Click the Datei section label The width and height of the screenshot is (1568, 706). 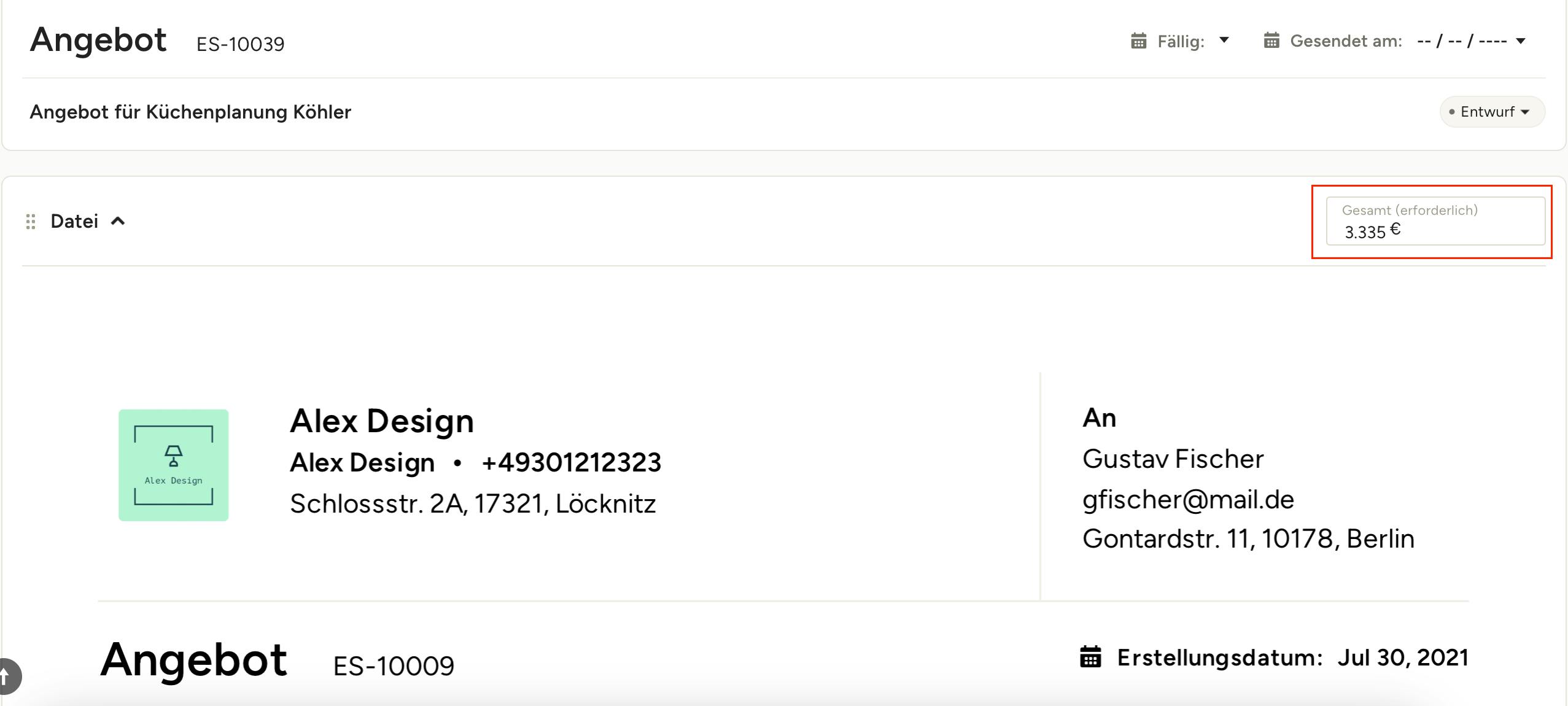pos(74,221)
